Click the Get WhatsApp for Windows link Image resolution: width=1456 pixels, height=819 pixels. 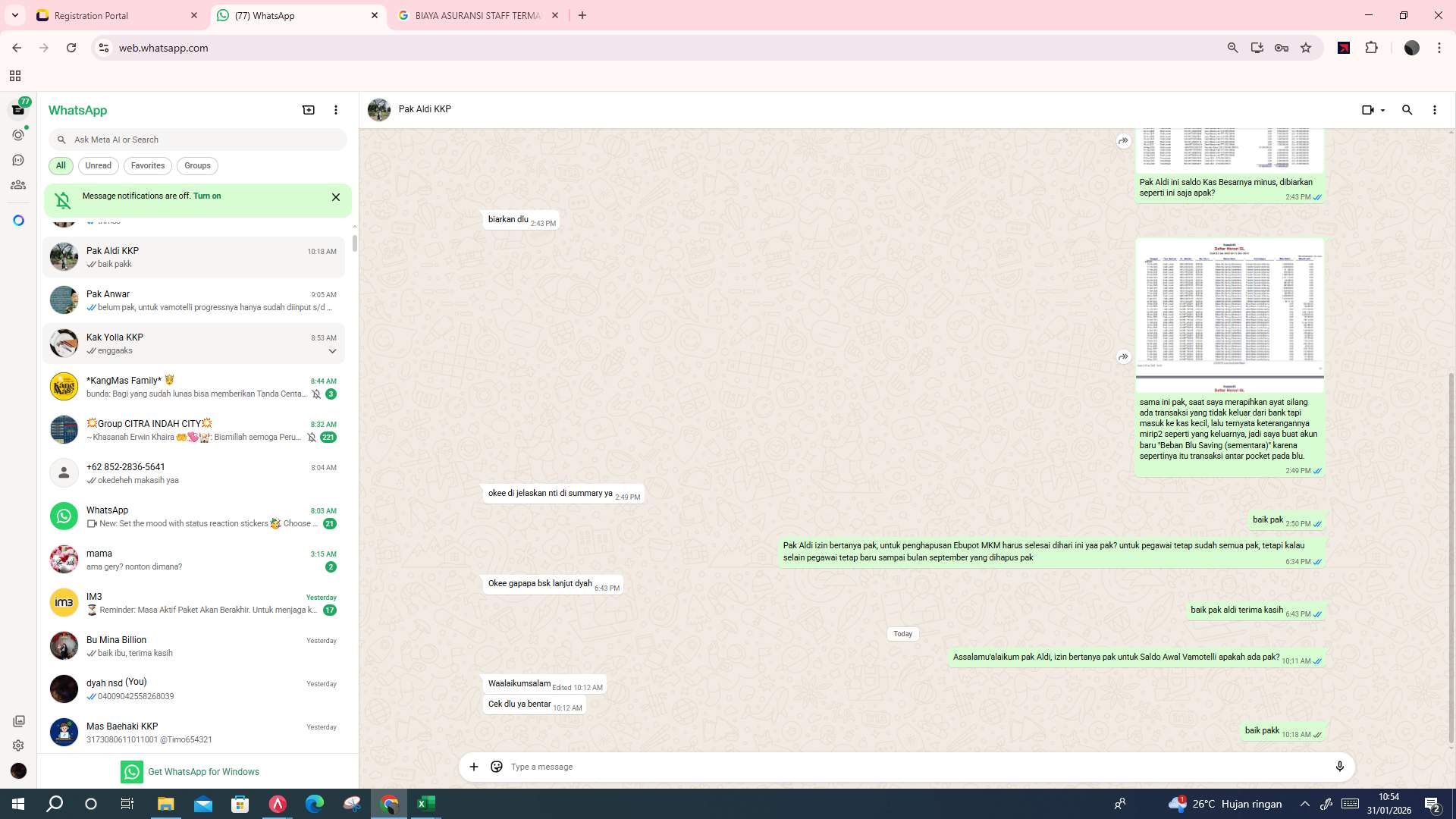pos(203,771)
